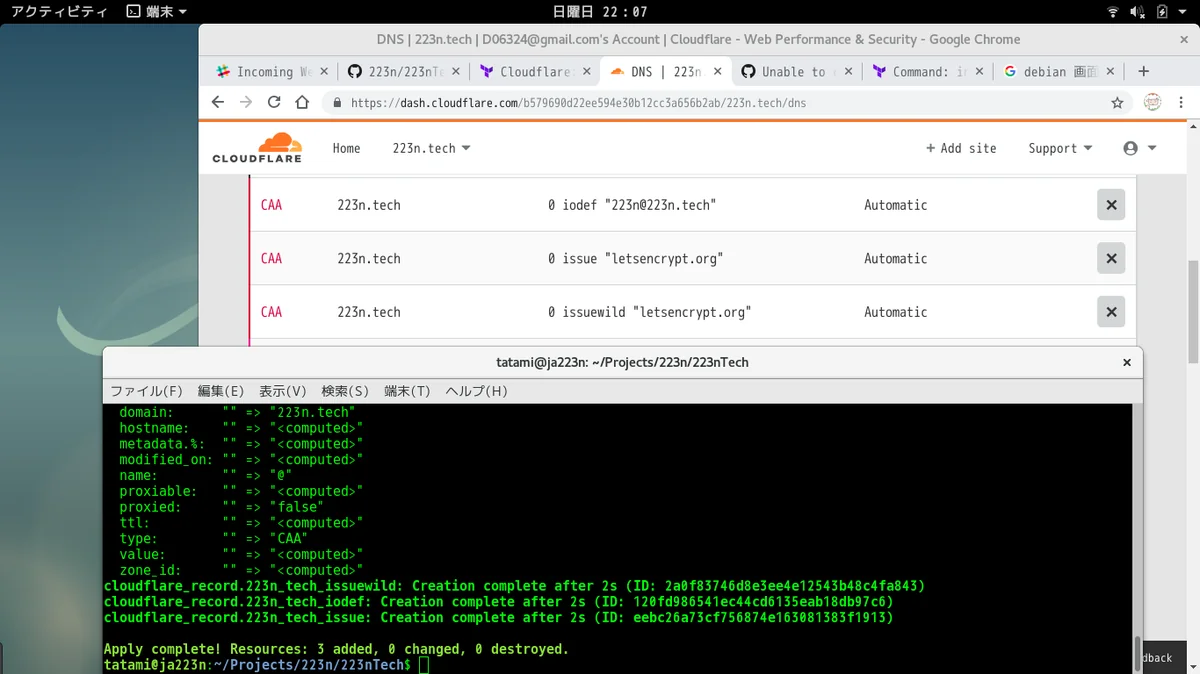Click the CAA type of iodef row
Image resolution: width=1200 pixels, height=674 pixels.
(x=271, y=205)
